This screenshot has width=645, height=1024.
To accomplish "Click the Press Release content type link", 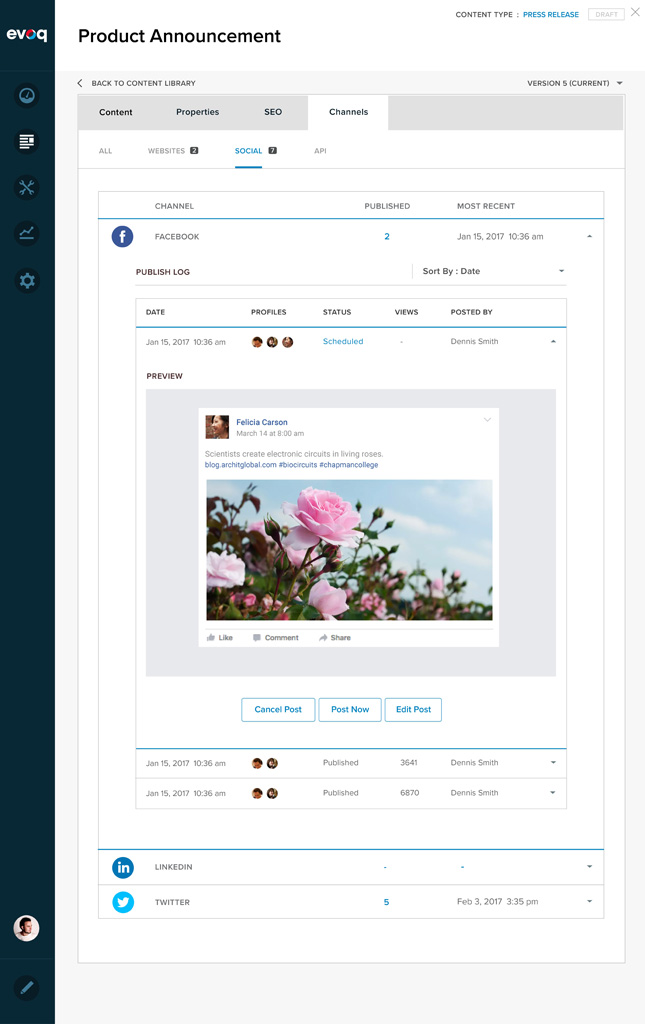I will point(550,14).
